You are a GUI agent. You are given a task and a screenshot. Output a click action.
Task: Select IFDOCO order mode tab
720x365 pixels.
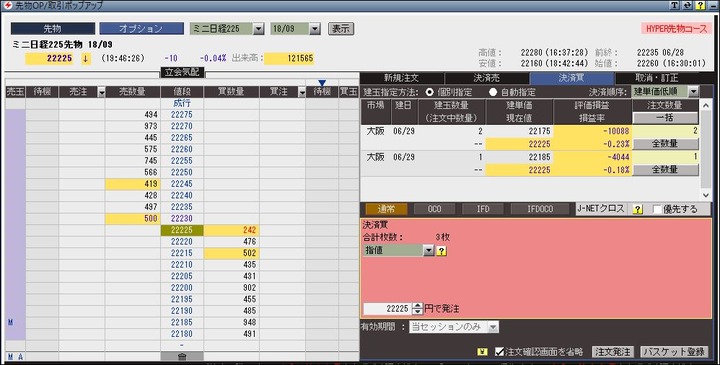pos(540,209)
